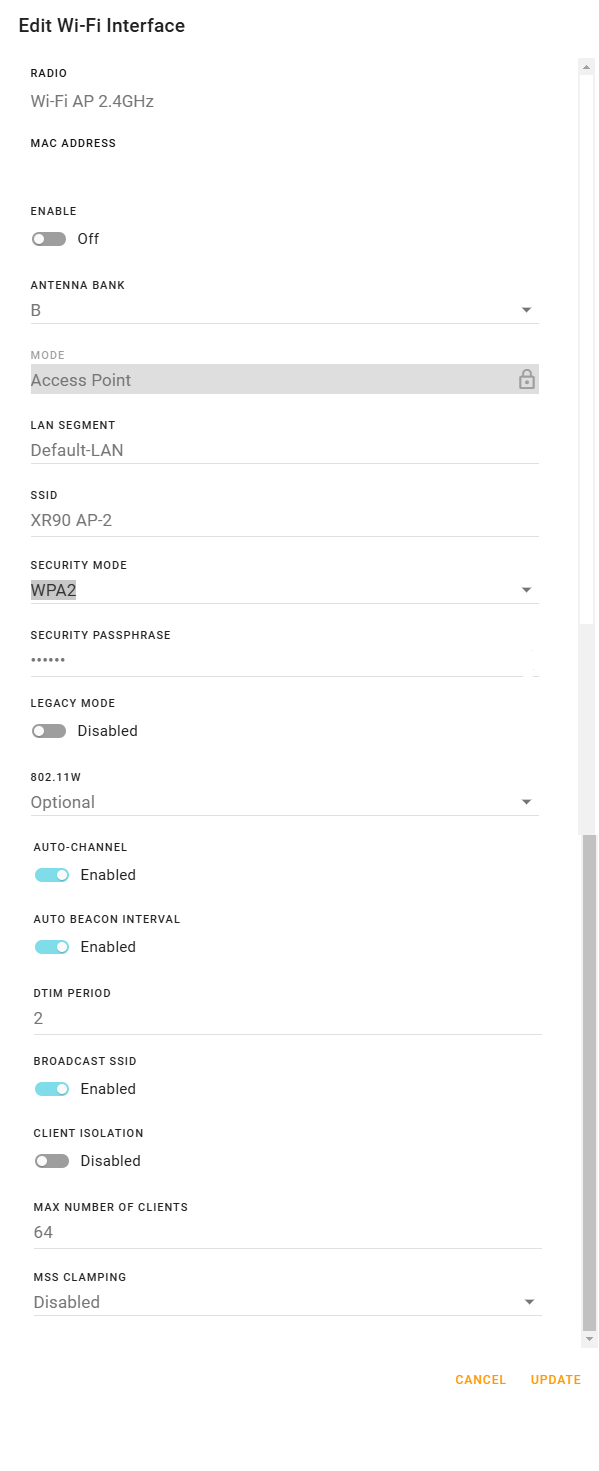This screenshot has height=1471, width=599.
Task: Click the DTIM Period input field
Action: click(x=288, y=1018)
